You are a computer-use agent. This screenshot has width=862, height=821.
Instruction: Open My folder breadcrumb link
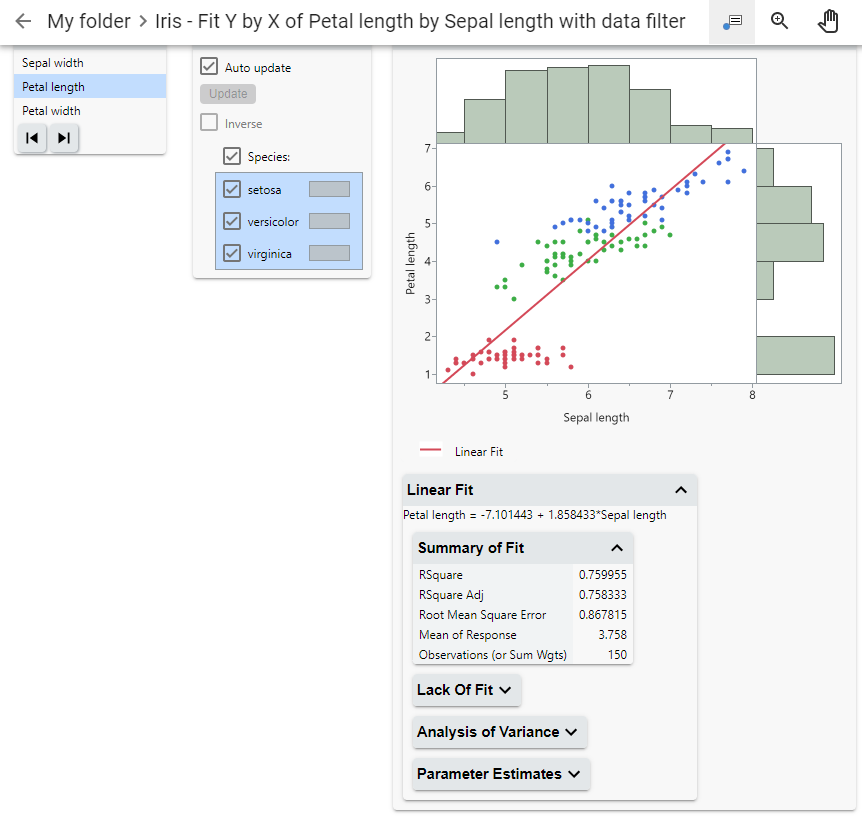point(89,21)
